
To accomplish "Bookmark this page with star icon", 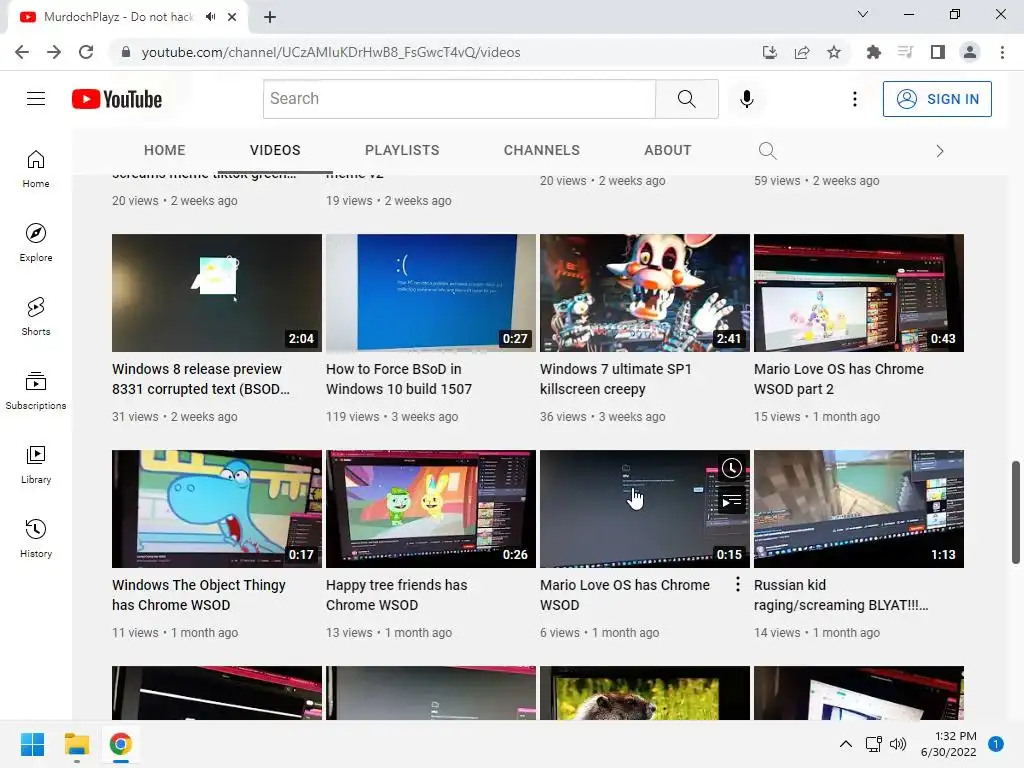I will pos(834,52).
